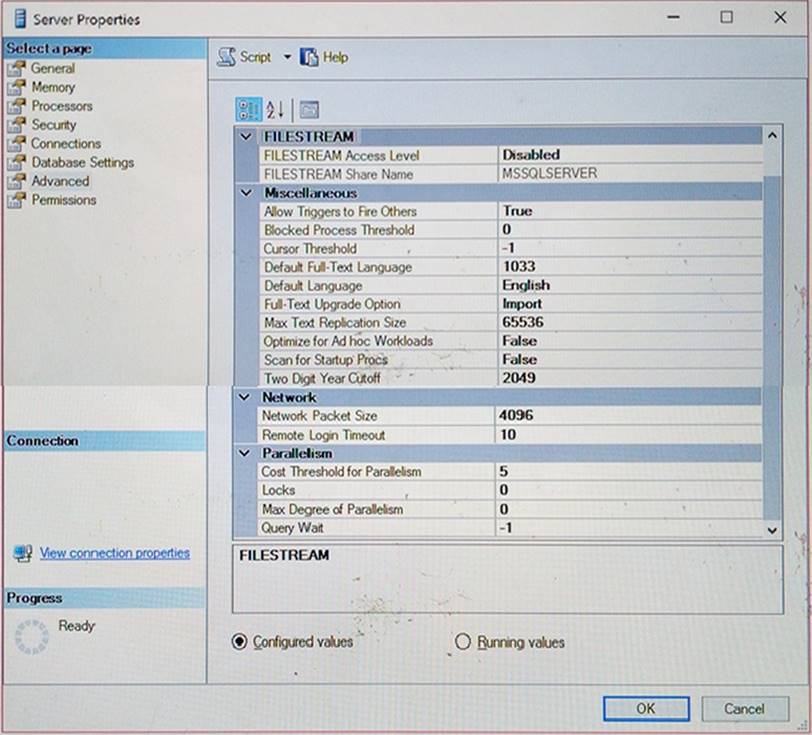
Task: Collapse the Miscellaneous category
Action: point(247,193)
